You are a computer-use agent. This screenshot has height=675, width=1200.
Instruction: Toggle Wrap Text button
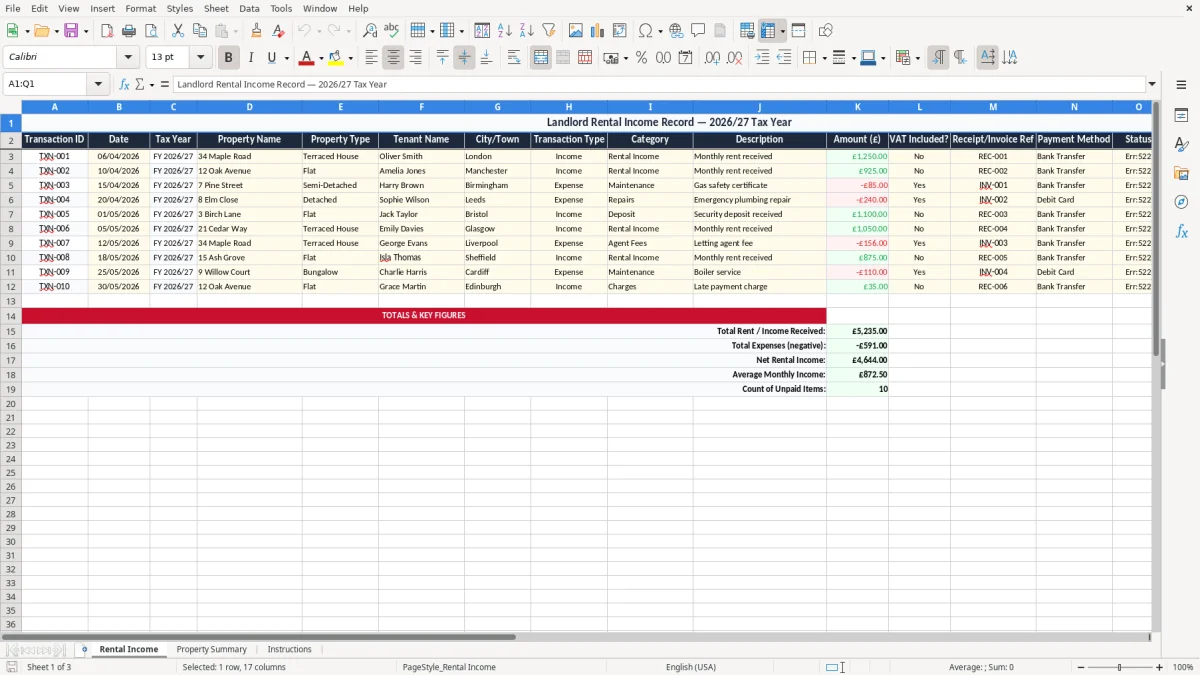point(514,58)
